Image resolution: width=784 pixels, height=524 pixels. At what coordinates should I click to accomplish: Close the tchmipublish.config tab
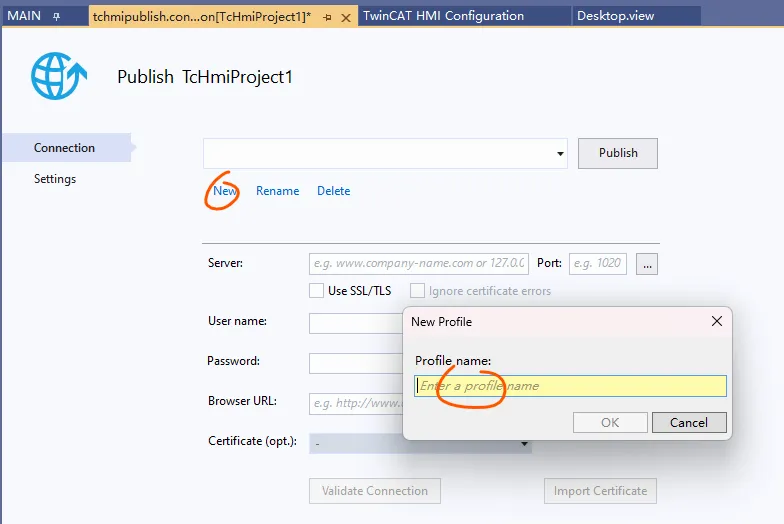pos(346,18)
